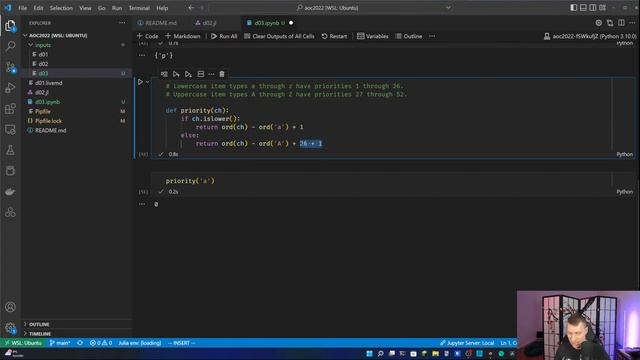Open the Variables panel button
The image size is (640, 360).
(x=373, y=36)
